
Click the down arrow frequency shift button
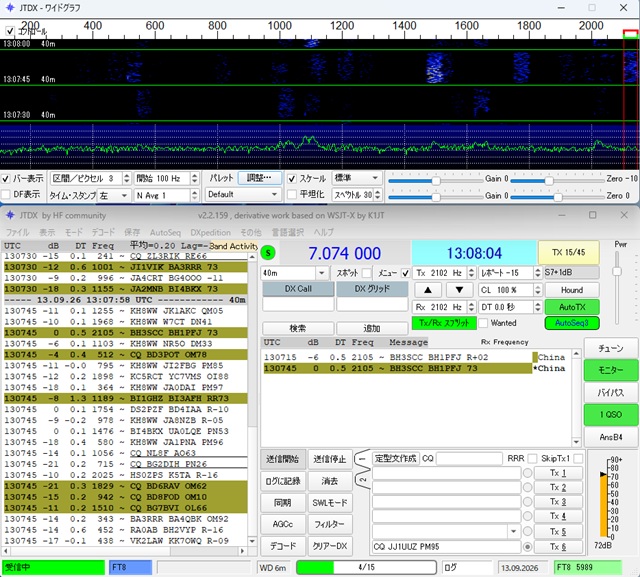(459, 290)
